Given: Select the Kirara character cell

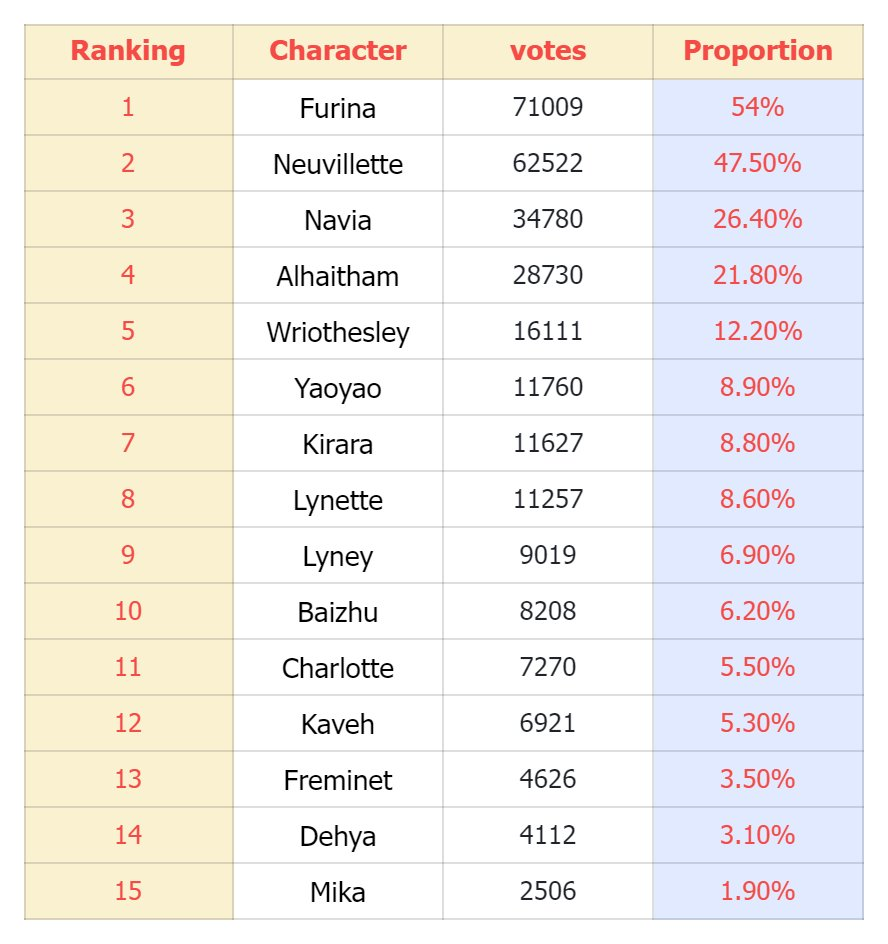Looking at the screenshot, I should pyautogui.click(x=338, y=443).
